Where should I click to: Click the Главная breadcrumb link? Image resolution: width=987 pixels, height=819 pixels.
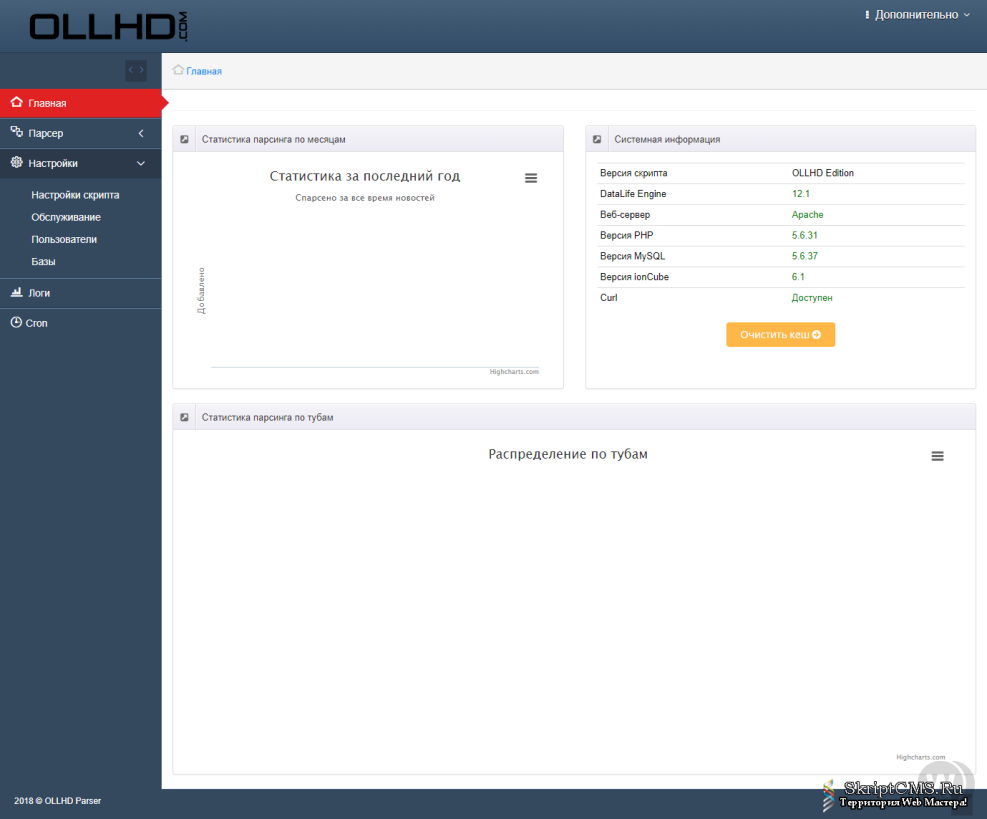[x=204, y=71]
